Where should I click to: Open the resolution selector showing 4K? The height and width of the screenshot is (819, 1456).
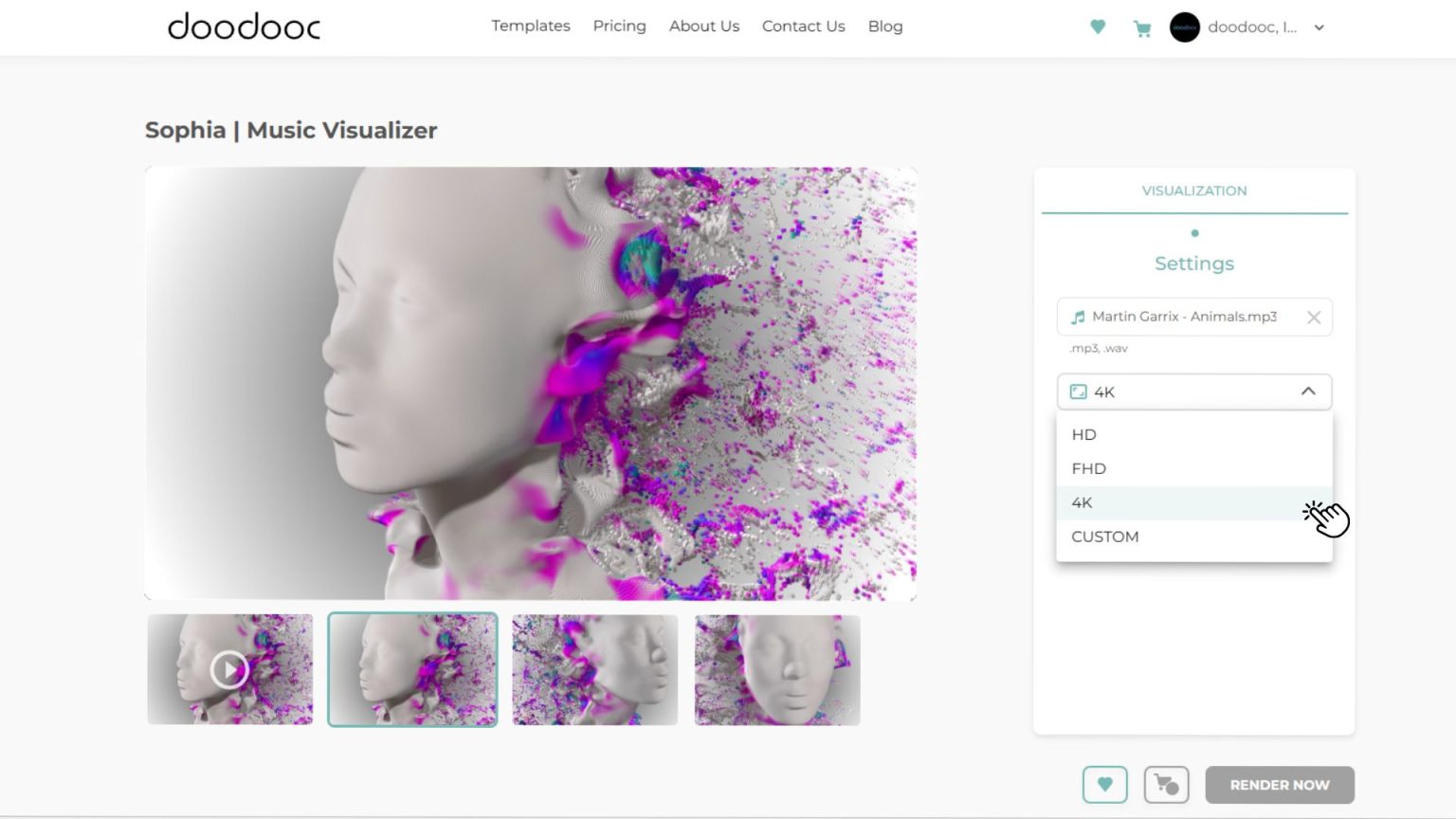click(x=1193, y=391)
